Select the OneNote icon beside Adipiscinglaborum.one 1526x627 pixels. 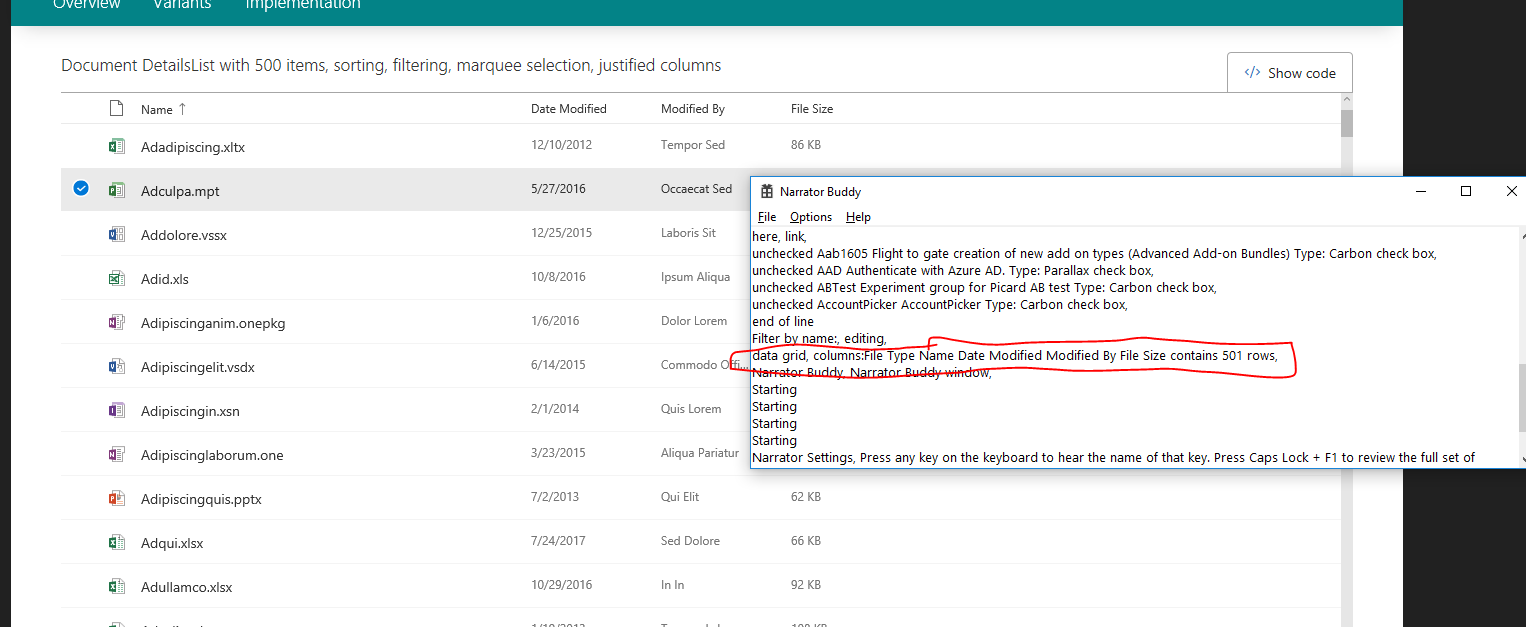[117, 453]
